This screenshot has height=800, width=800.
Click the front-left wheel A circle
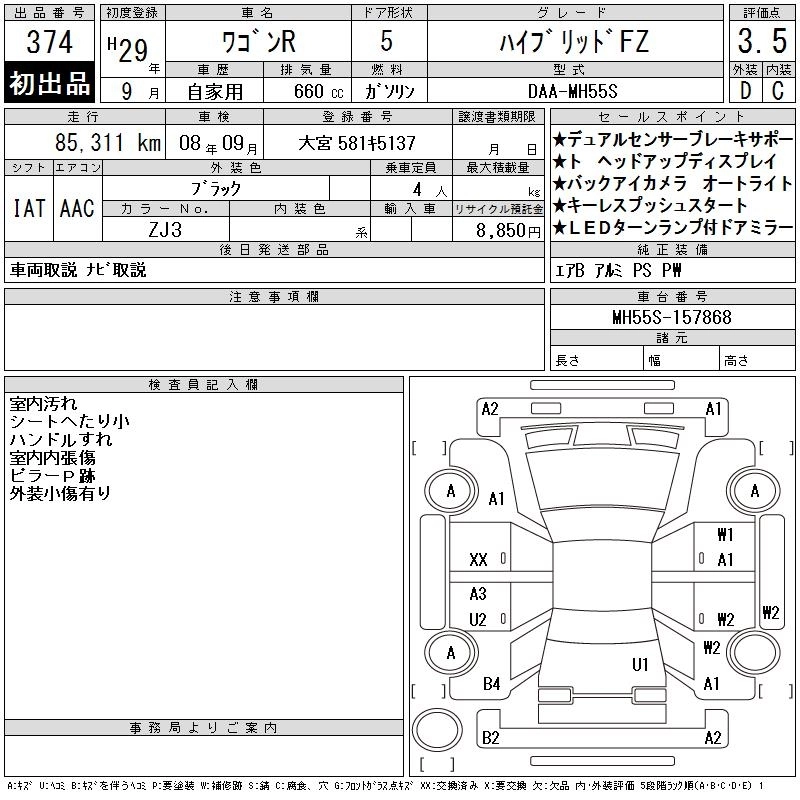click(451, 491)
